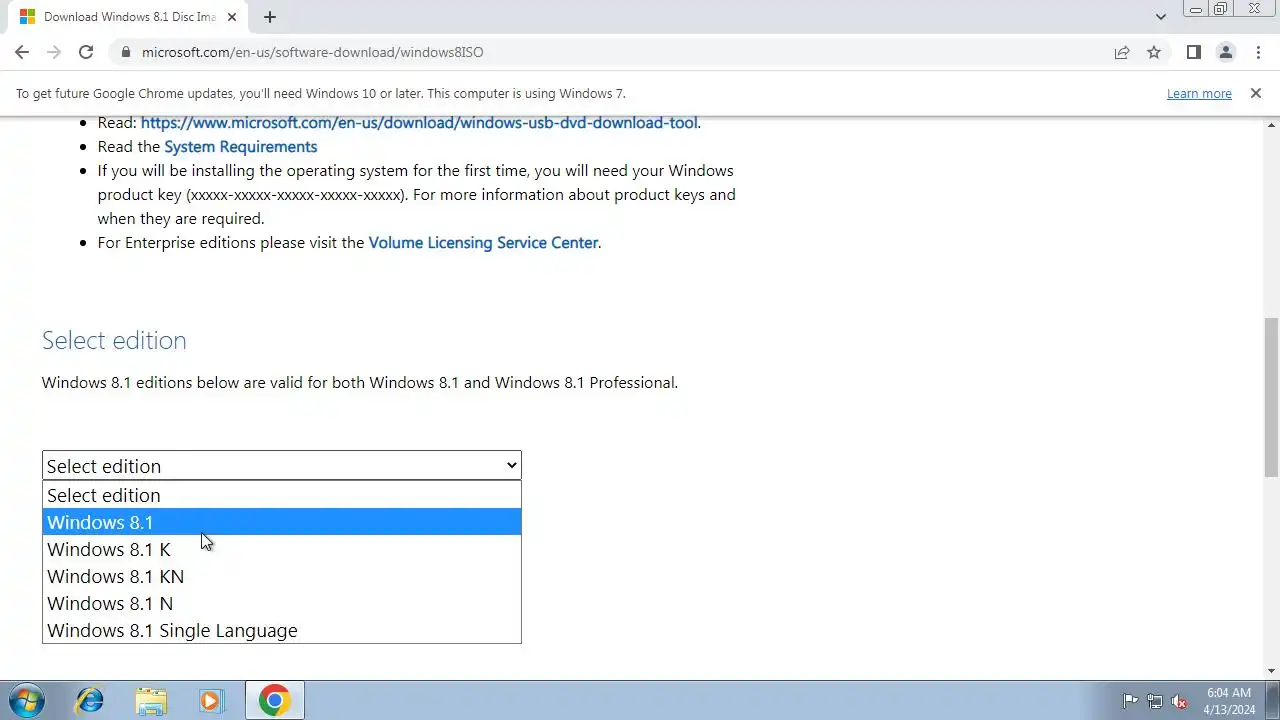Select the Download Windows 8.1 Disc Image tab

click(130, 17)
